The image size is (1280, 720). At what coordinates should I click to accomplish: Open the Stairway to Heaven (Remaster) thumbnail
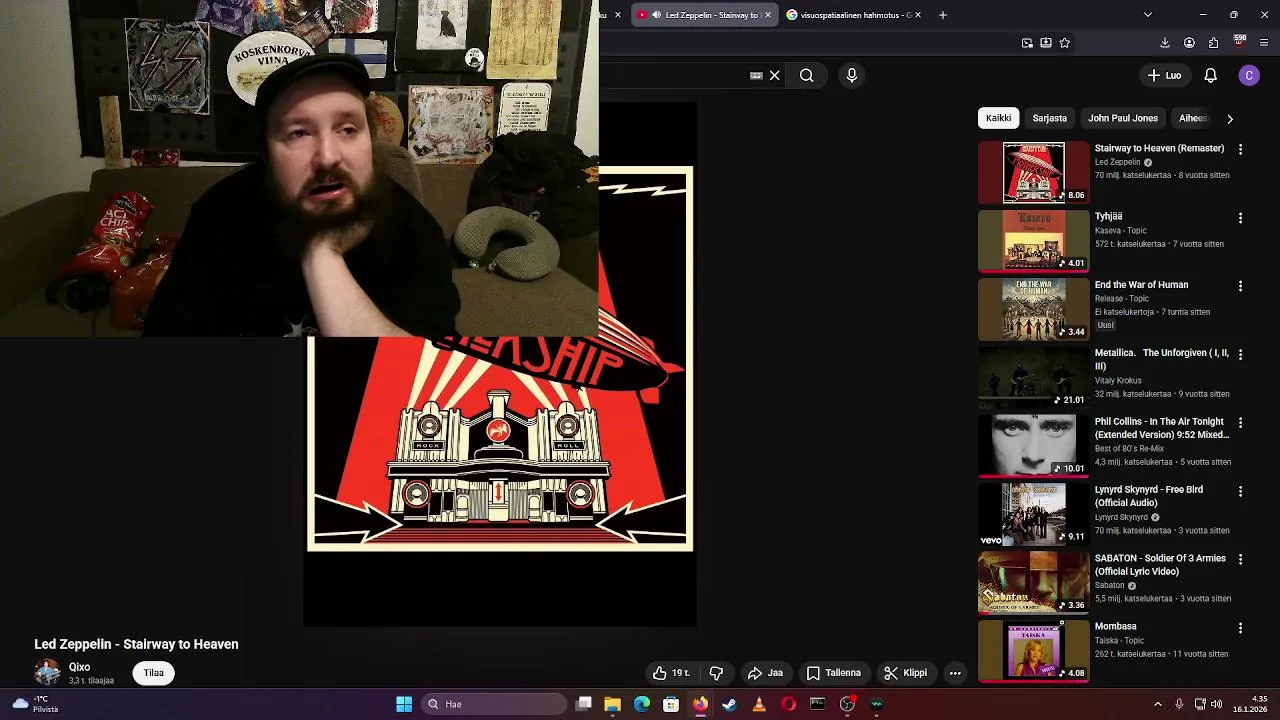(x=1033, y=172)
